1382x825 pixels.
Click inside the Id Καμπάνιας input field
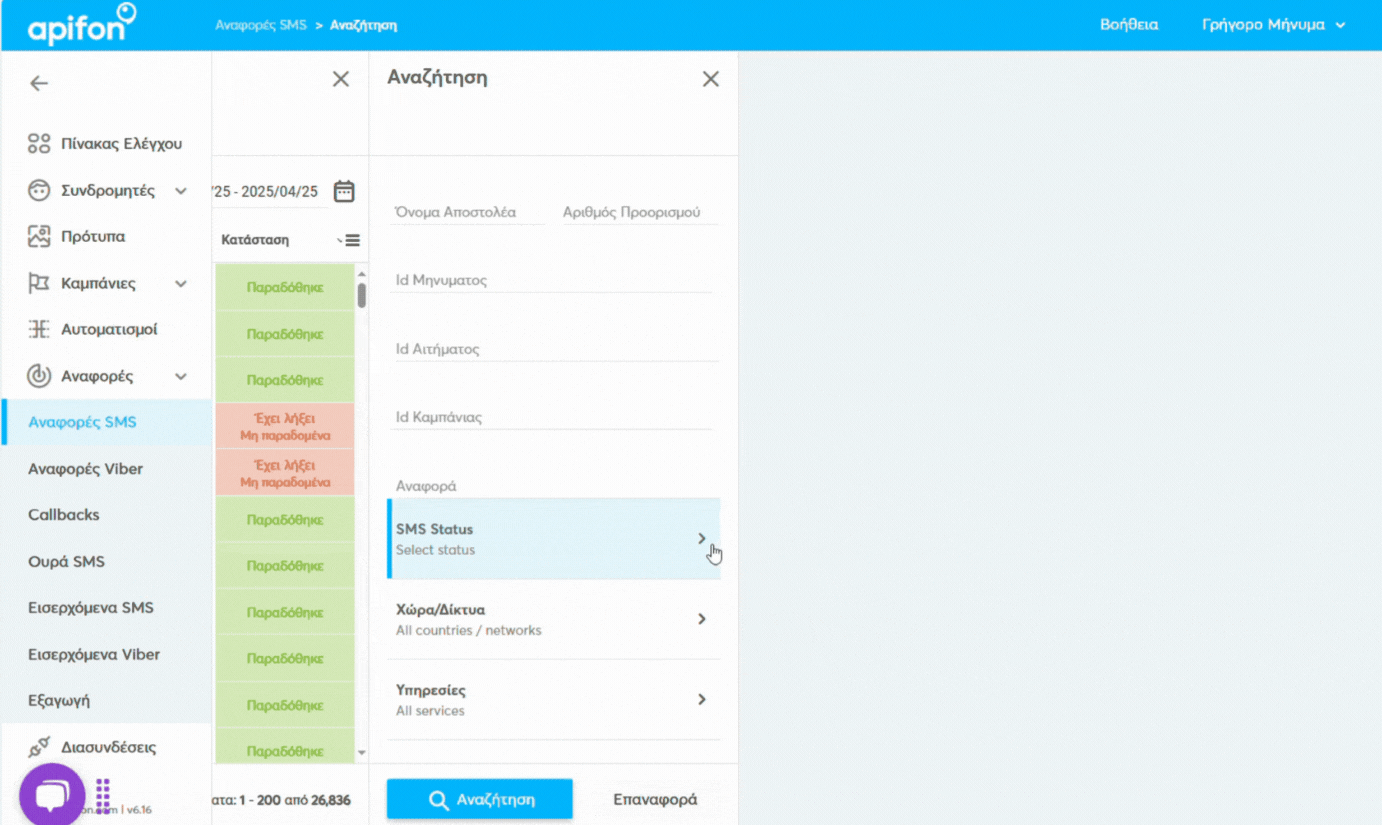(x=550, y=416)
